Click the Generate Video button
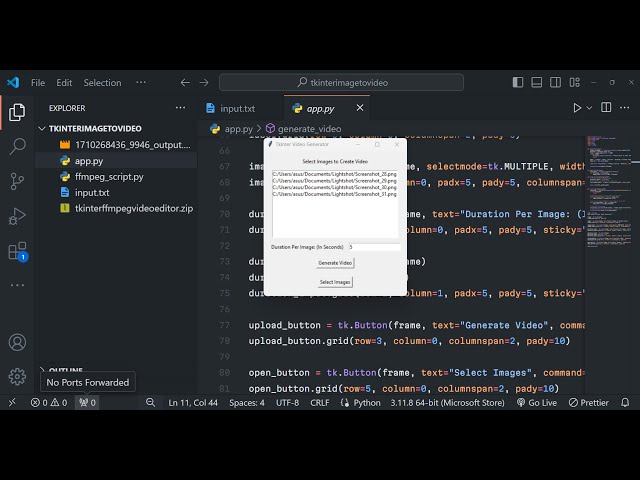The image size is (640, 480). click(x=335, y=263)
